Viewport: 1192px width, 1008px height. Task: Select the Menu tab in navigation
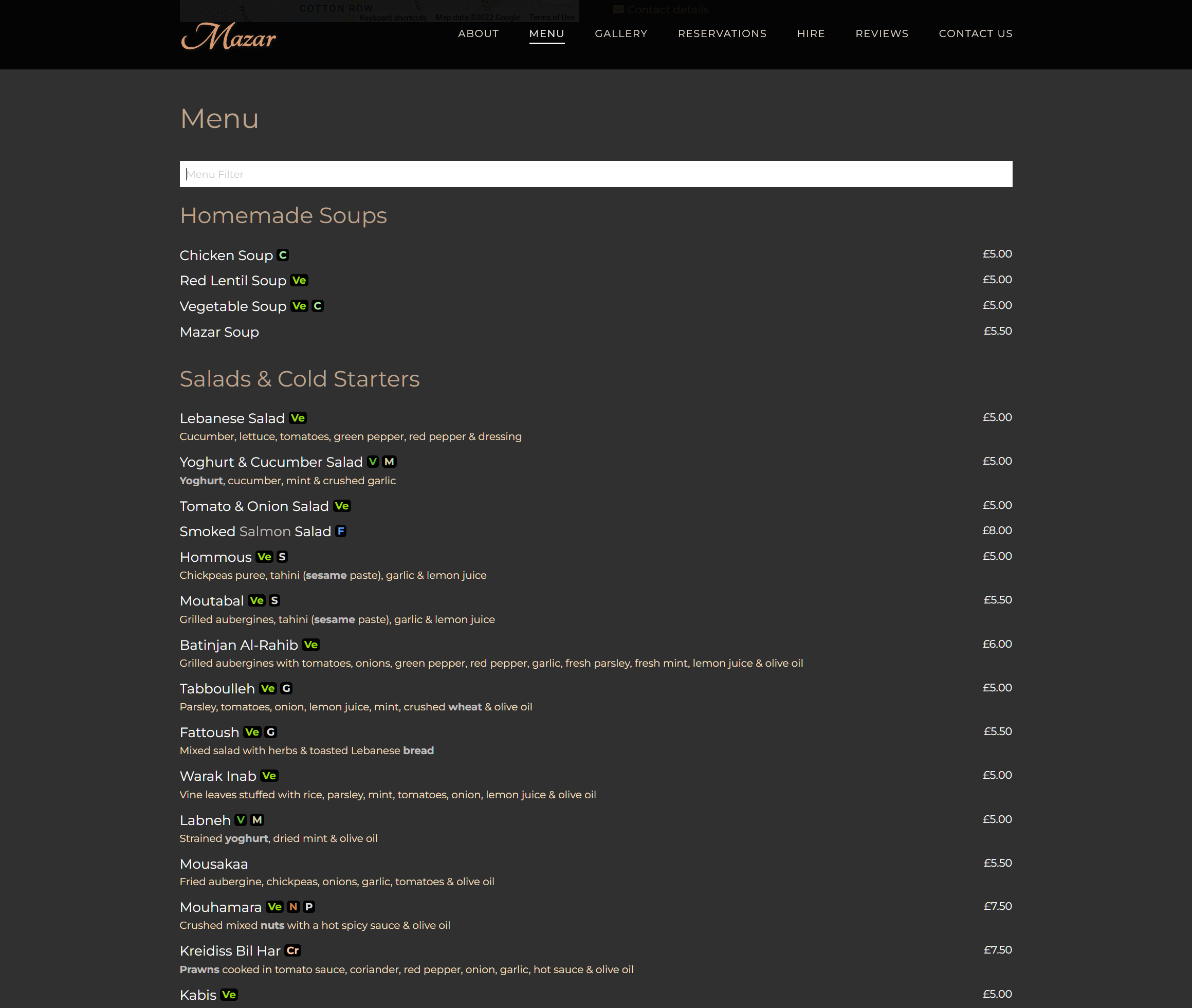[546, 33]
